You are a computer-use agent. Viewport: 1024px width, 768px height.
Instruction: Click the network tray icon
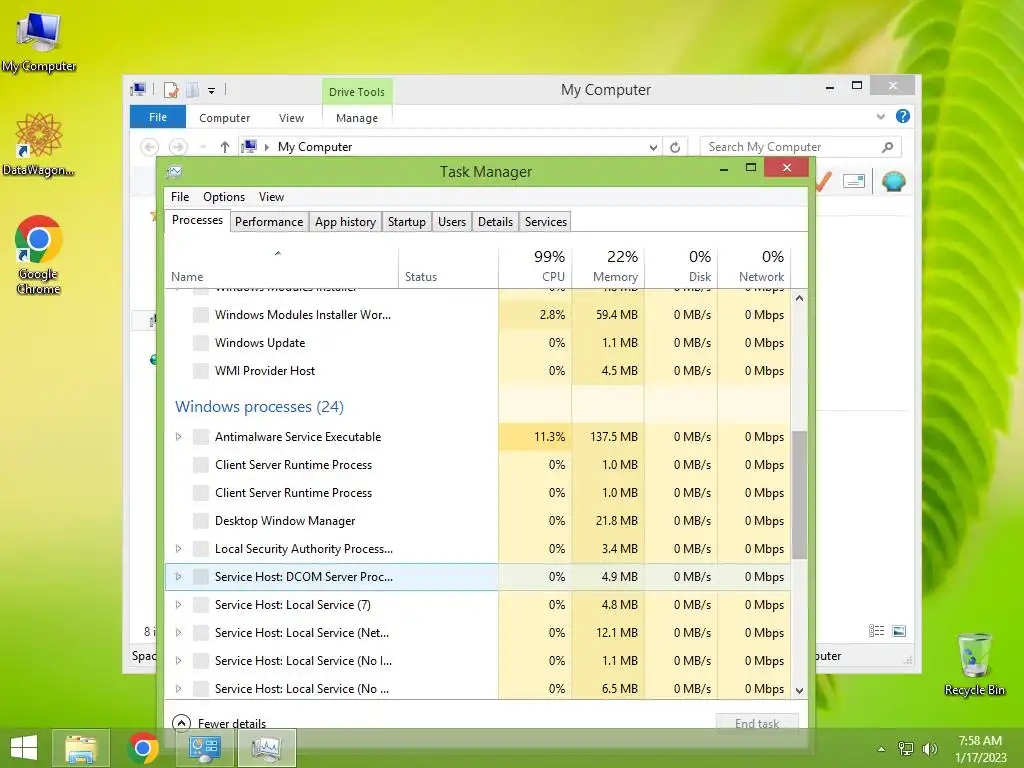pyautogui.click(x=906, y=749)
